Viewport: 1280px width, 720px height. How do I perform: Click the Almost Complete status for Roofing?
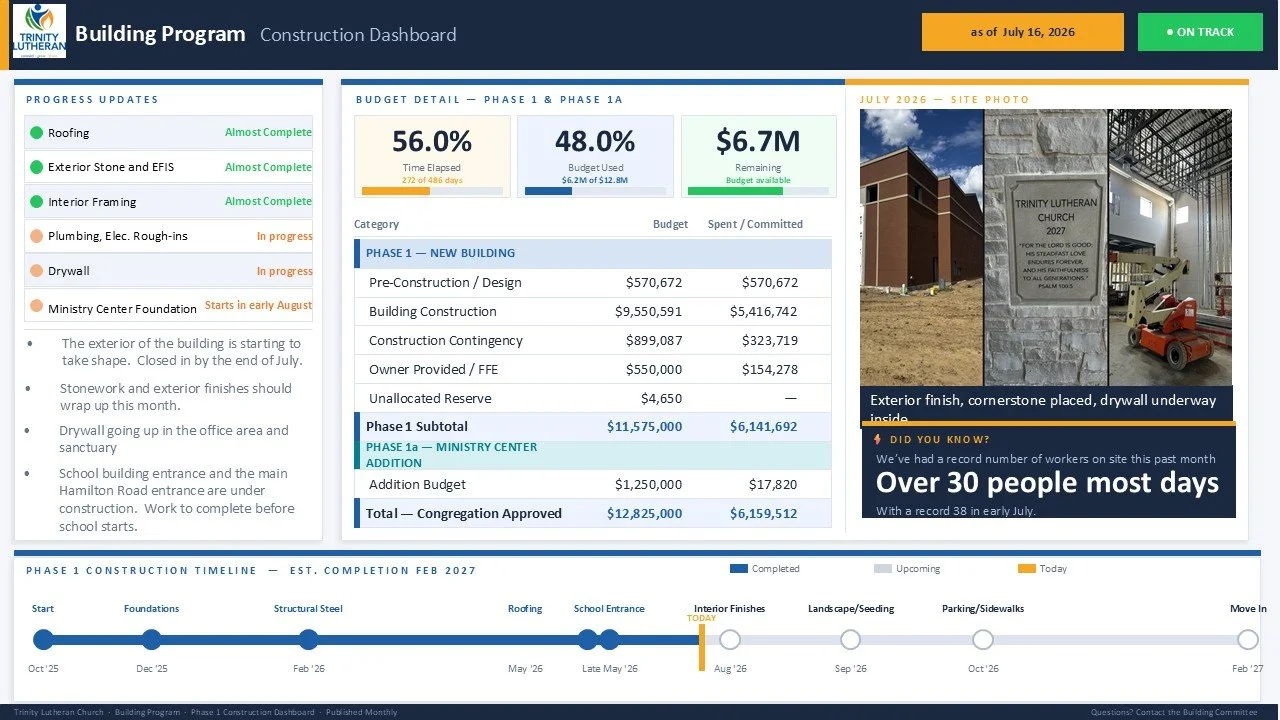268,132
